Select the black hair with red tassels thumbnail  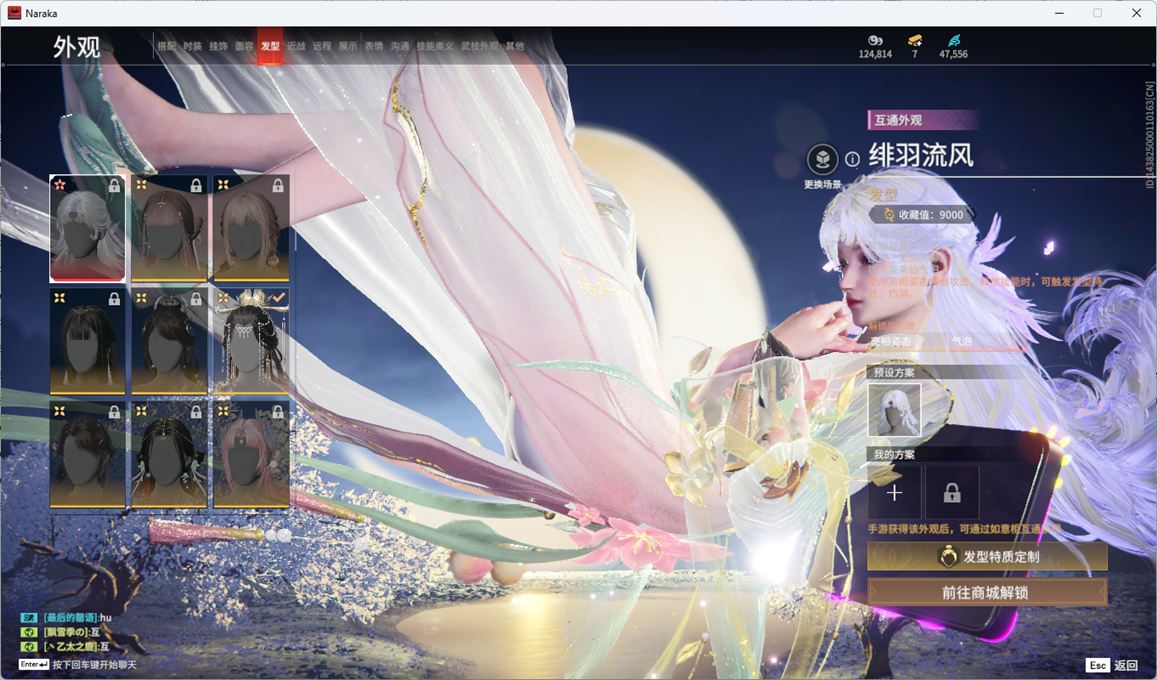pos(169,455)
